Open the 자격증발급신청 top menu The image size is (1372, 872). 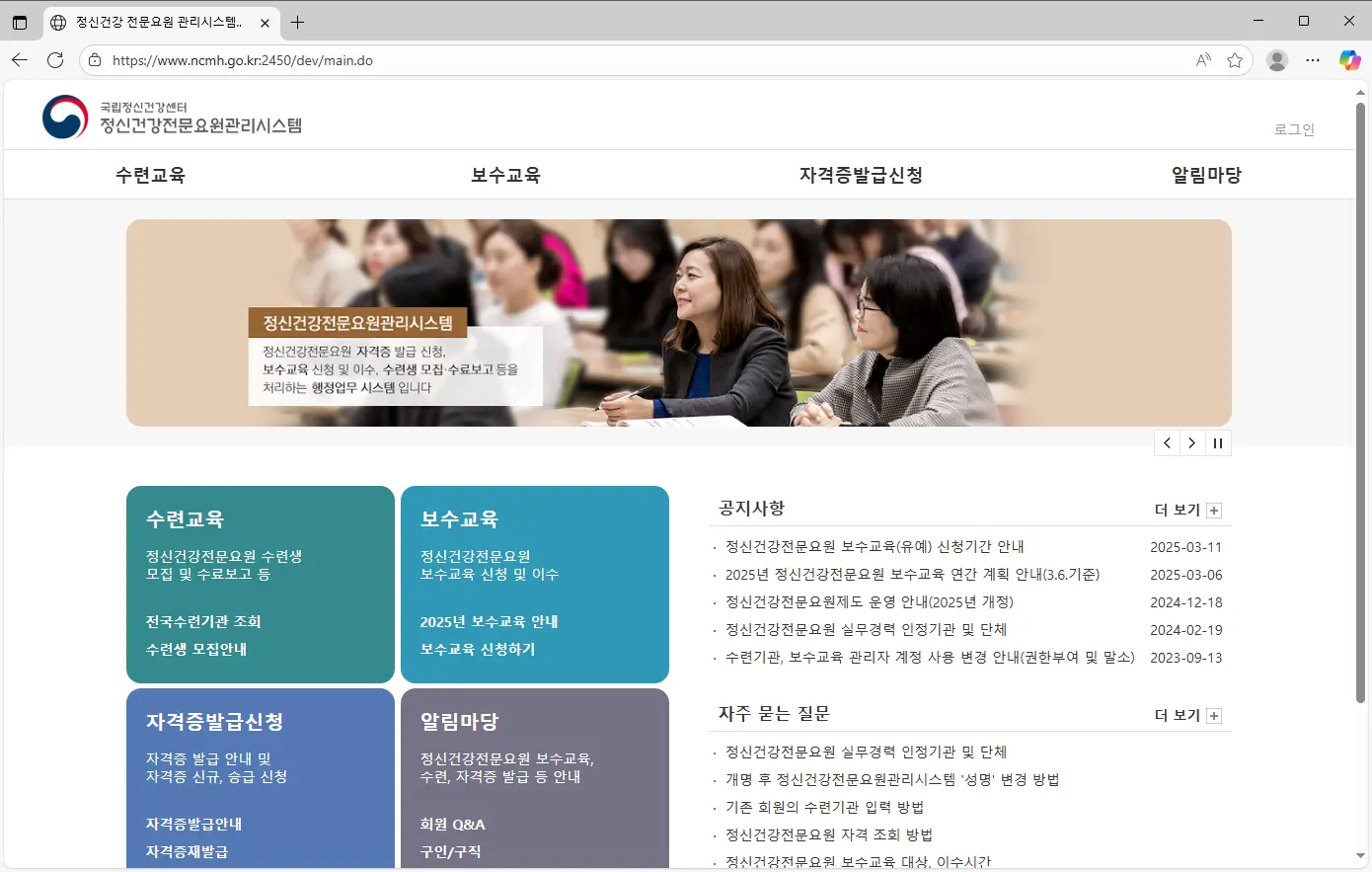tap(861, 175)
